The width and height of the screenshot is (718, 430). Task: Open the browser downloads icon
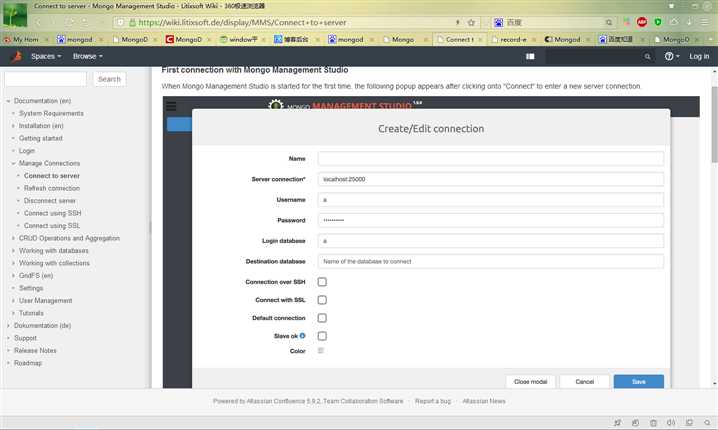point(689,22)
